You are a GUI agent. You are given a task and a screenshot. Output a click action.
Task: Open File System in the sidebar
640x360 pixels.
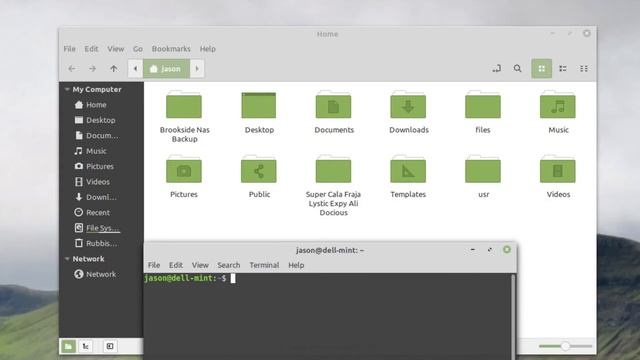tap(97, 228)
